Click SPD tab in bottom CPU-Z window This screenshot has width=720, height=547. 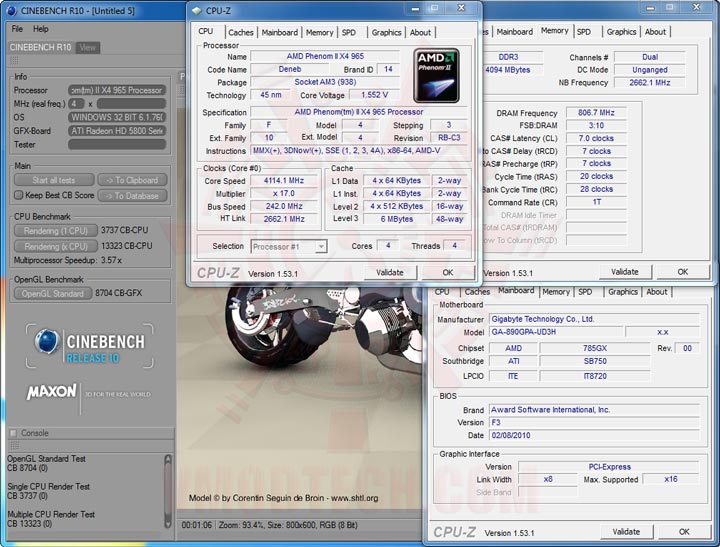pyautogui.click(x=585, y=292)
